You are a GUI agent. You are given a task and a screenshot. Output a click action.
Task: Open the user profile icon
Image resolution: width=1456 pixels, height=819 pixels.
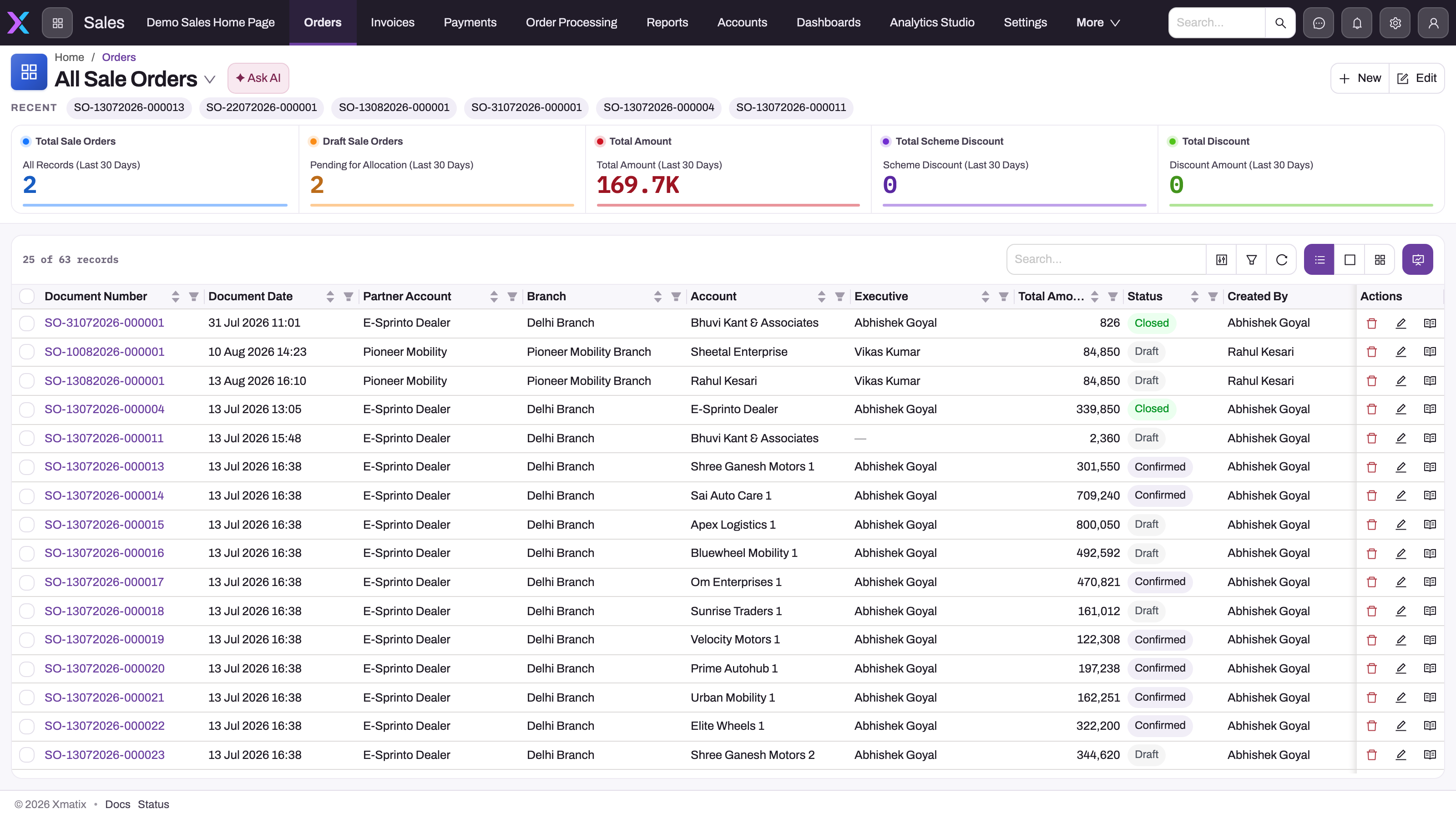tap(1433, 23)
